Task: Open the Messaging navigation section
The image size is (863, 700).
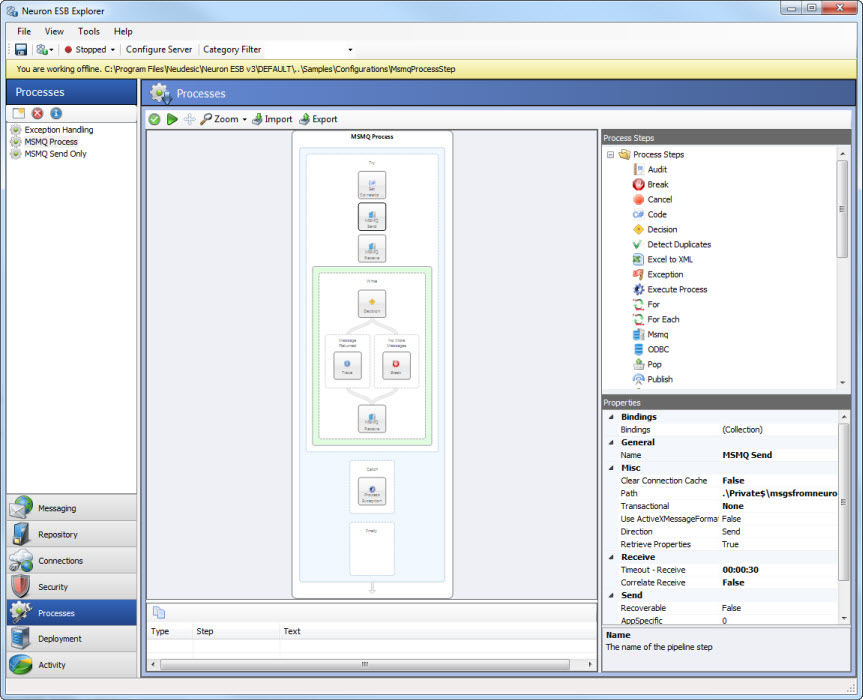Action: click(72, 508)
